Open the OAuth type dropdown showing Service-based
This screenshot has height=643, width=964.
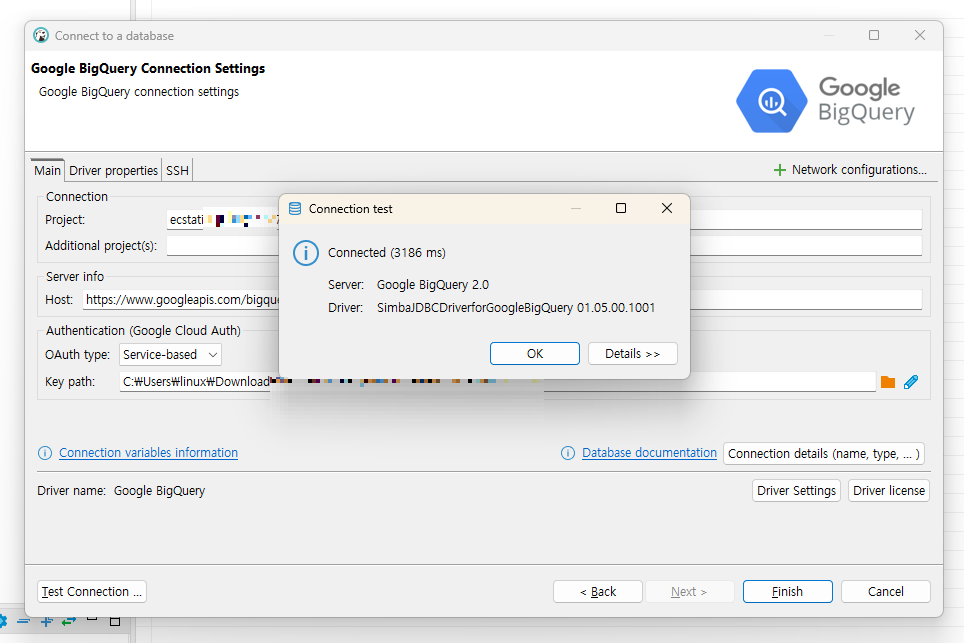[170, 355]
